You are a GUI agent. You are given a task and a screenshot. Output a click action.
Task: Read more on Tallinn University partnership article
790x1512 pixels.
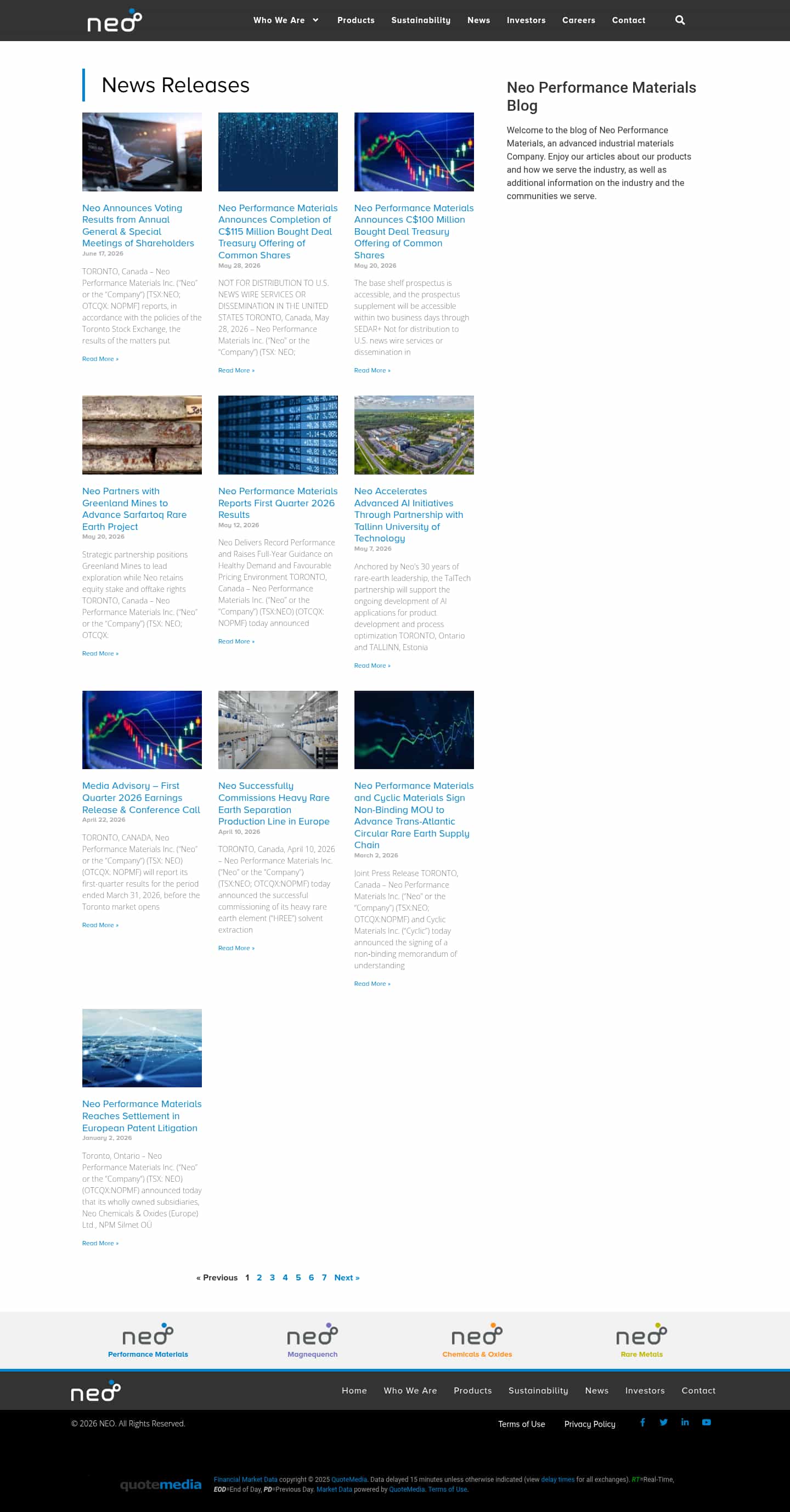(x=372, y=665)
